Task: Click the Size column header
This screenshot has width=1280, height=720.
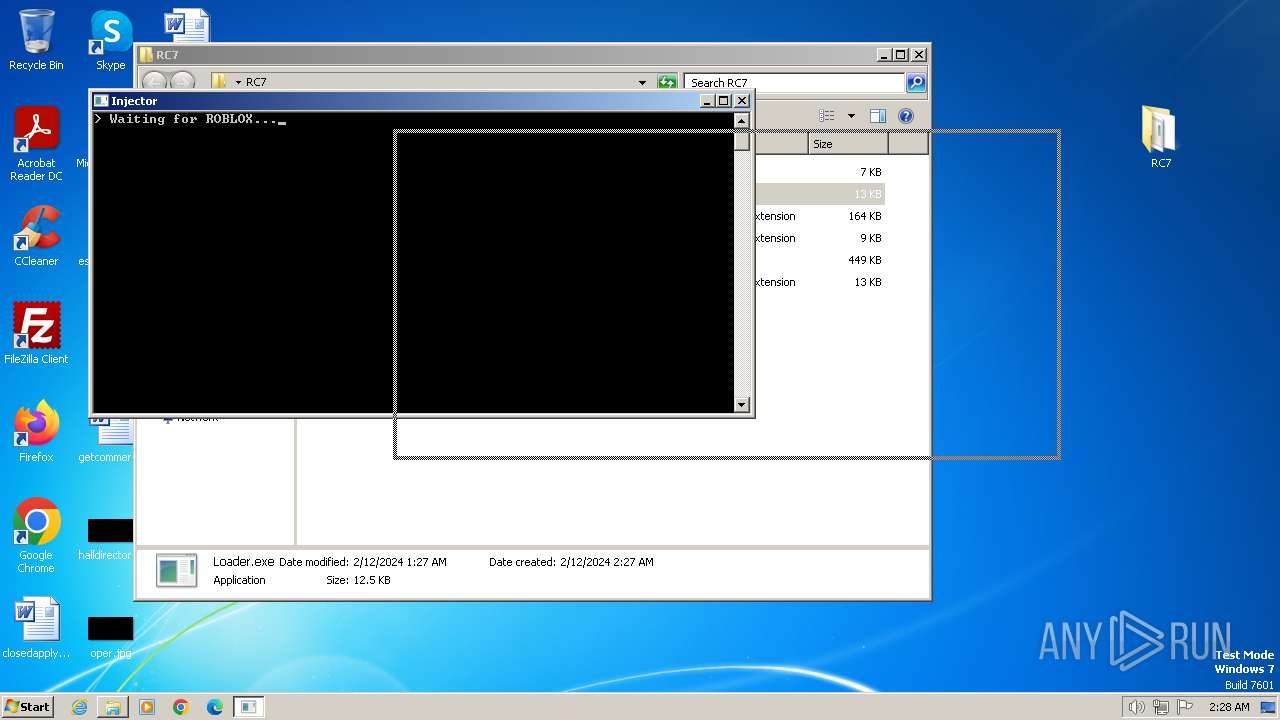Action: 848,144
